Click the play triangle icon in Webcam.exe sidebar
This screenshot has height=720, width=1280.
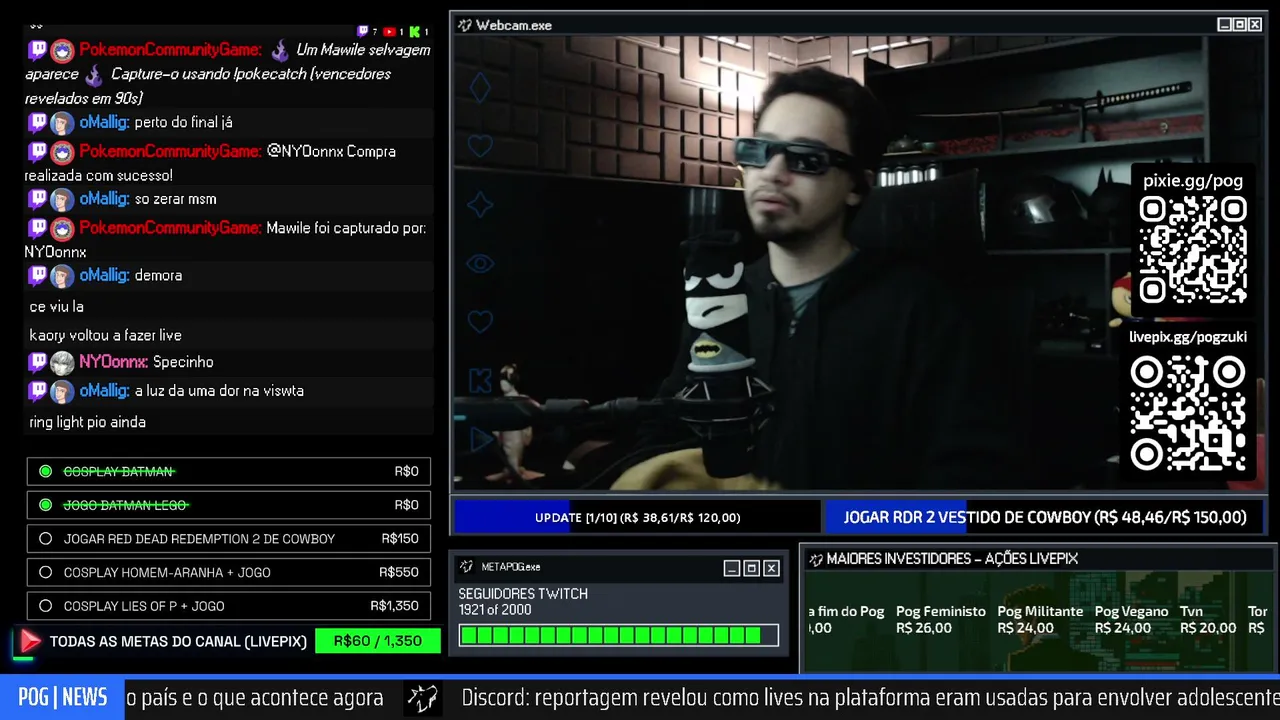point(481,439)
